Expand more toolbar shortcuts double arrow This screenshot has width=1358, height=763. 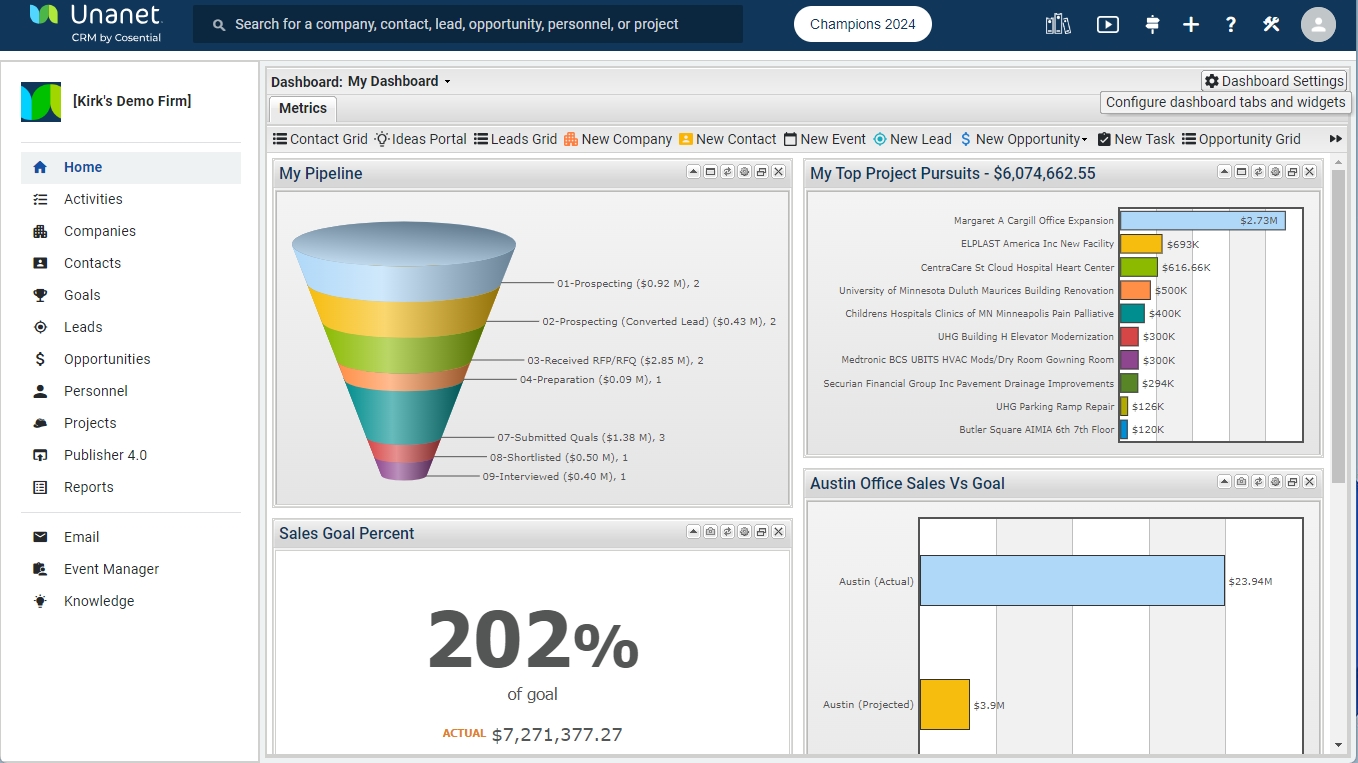click(1335, 139)
